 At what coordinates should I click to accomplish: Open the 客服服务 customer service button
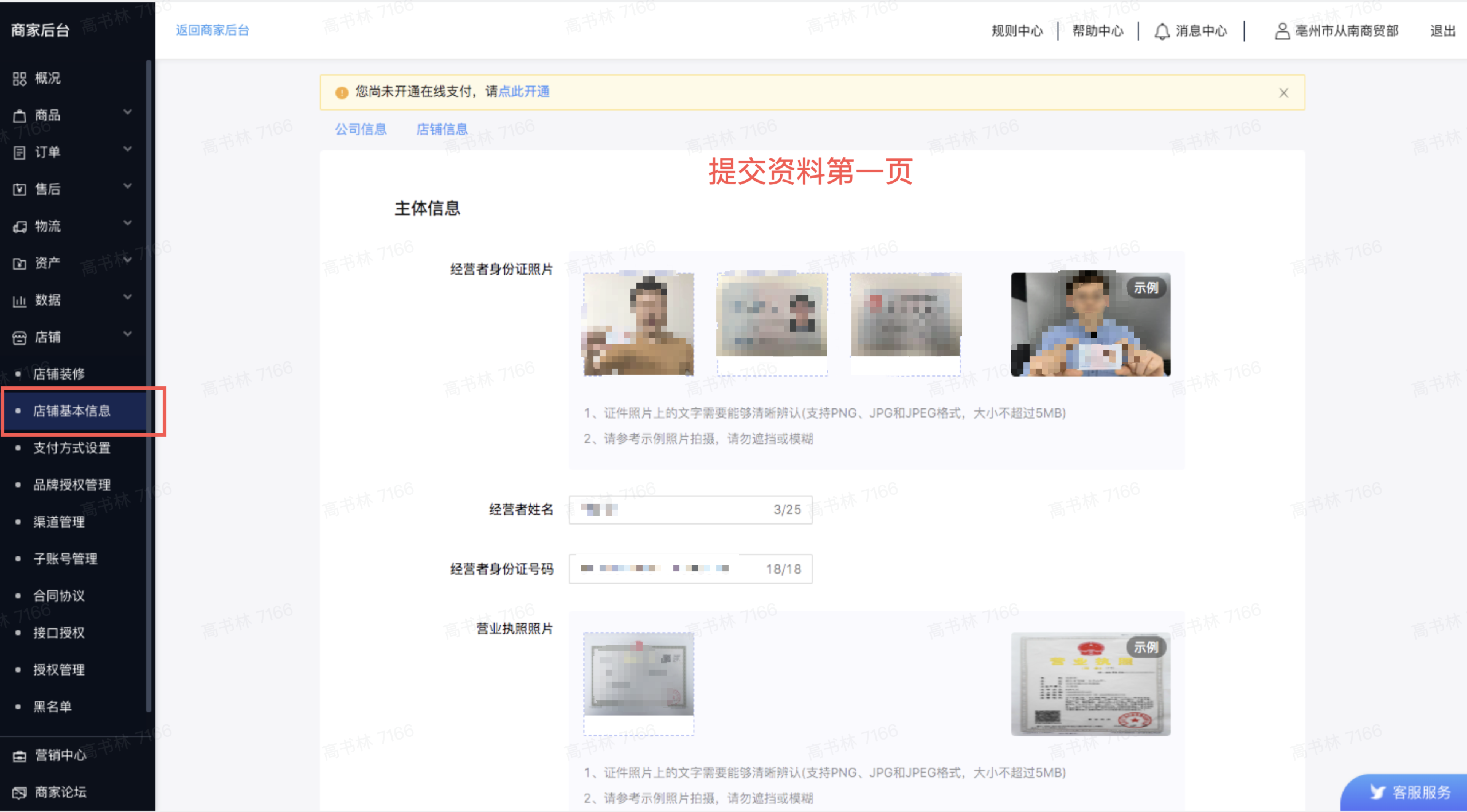coord(1404,793)
